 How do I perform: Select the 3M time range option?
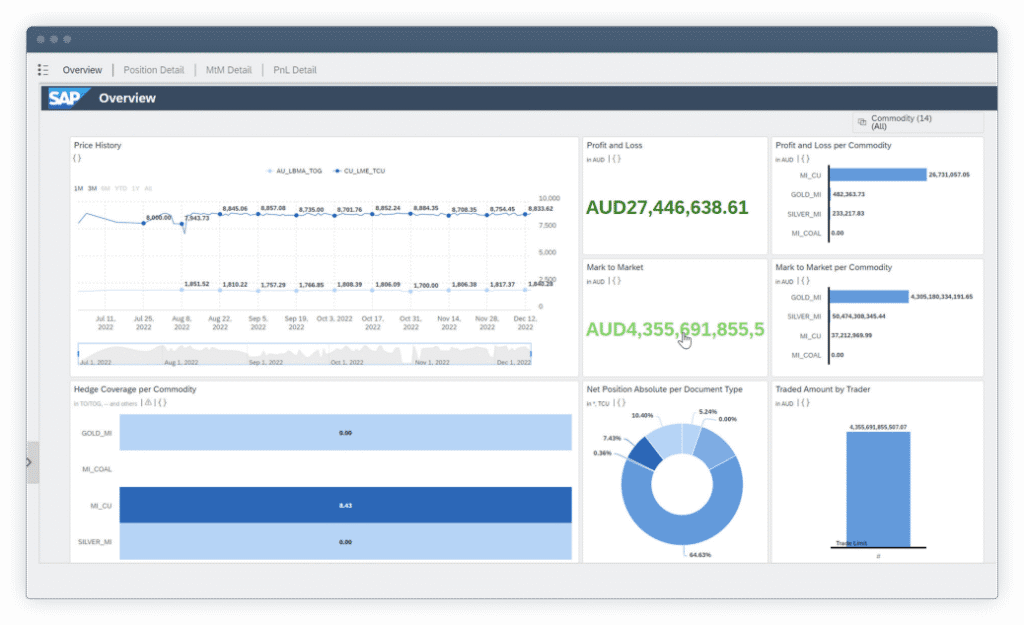tap(92, 188)
